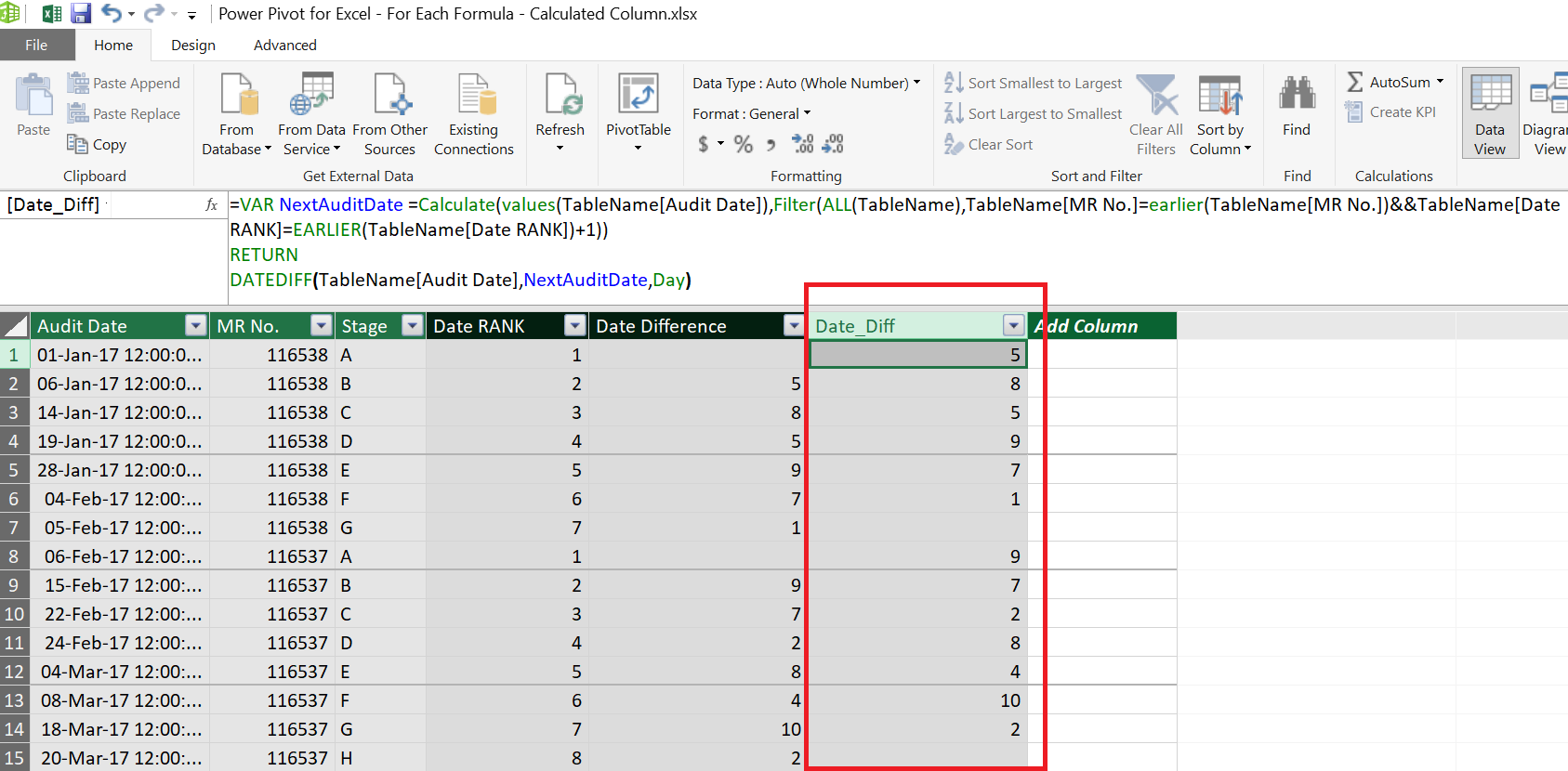Screen dimensions: 1568x771
Task: Open Existing Connections
Action: click(x=473, y=114)
